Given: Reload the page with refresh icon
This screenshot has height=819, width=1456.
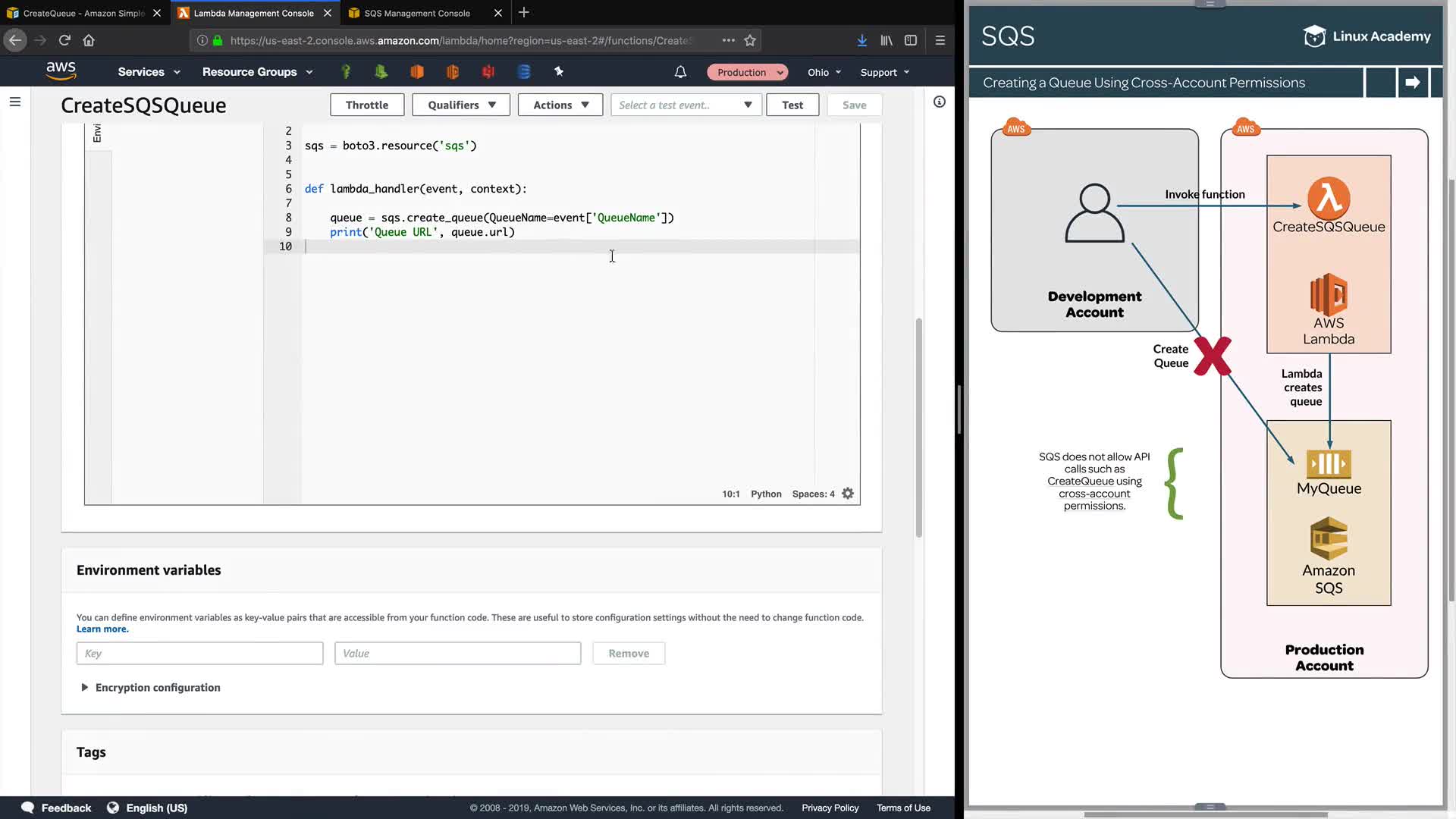Looking at the screenshot, I should (x=64, y=40).
